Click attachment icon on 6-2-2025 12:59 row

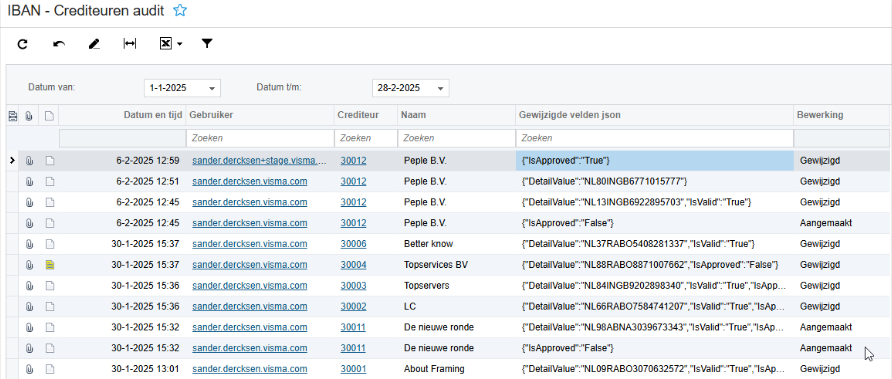[x=29, y=161]
